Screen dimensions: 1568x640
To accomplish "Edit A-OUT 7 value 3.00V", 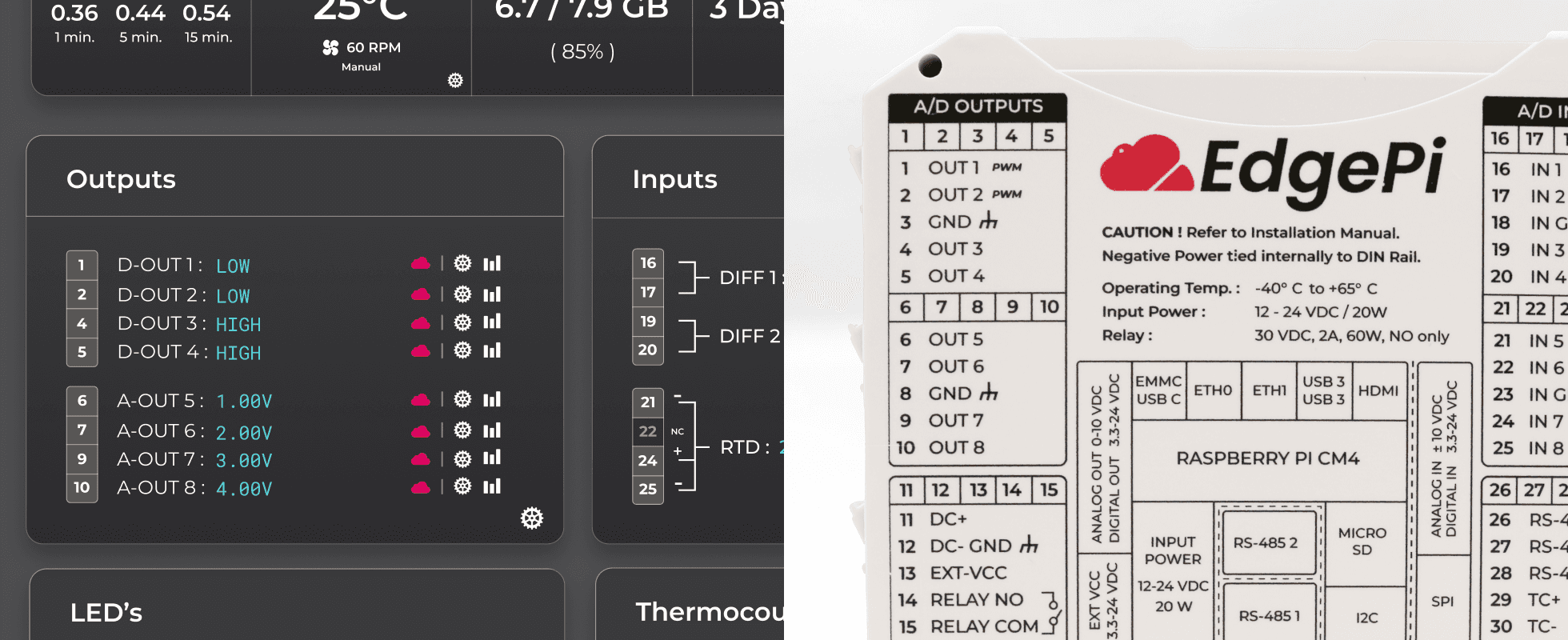I will click(244, 461).
